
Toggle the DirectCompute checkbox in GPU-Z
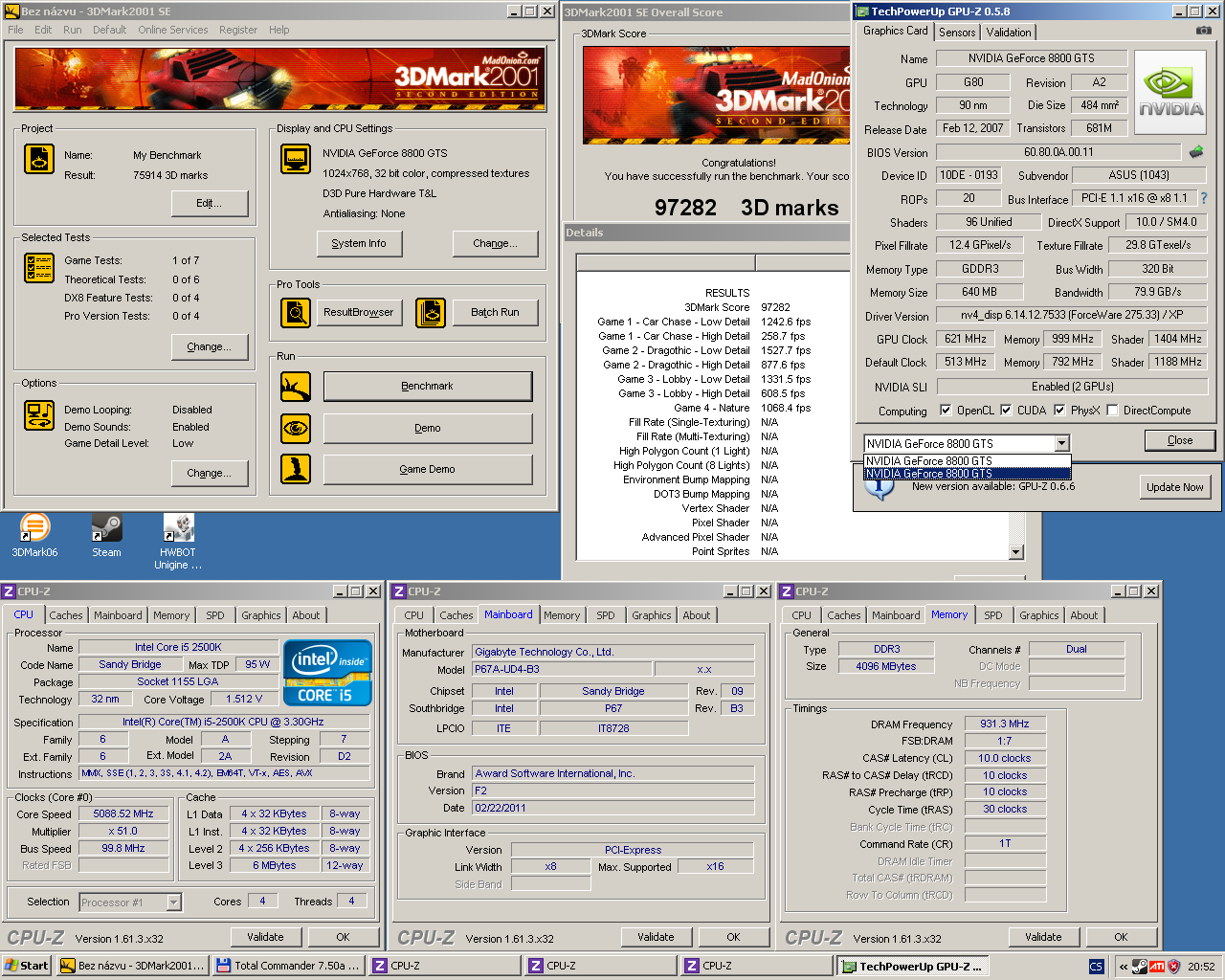tap(1112, 411)
